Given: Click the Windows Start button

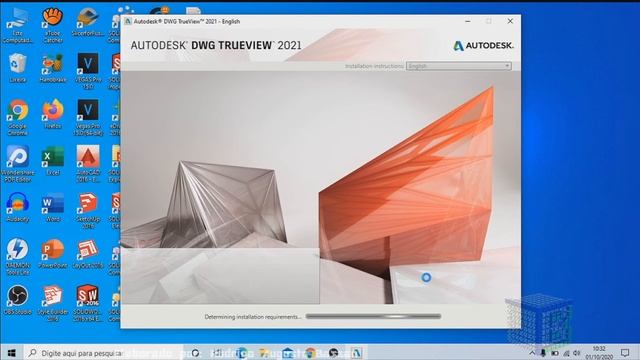Looking at the screenshot, I should (x=11, y=353).
